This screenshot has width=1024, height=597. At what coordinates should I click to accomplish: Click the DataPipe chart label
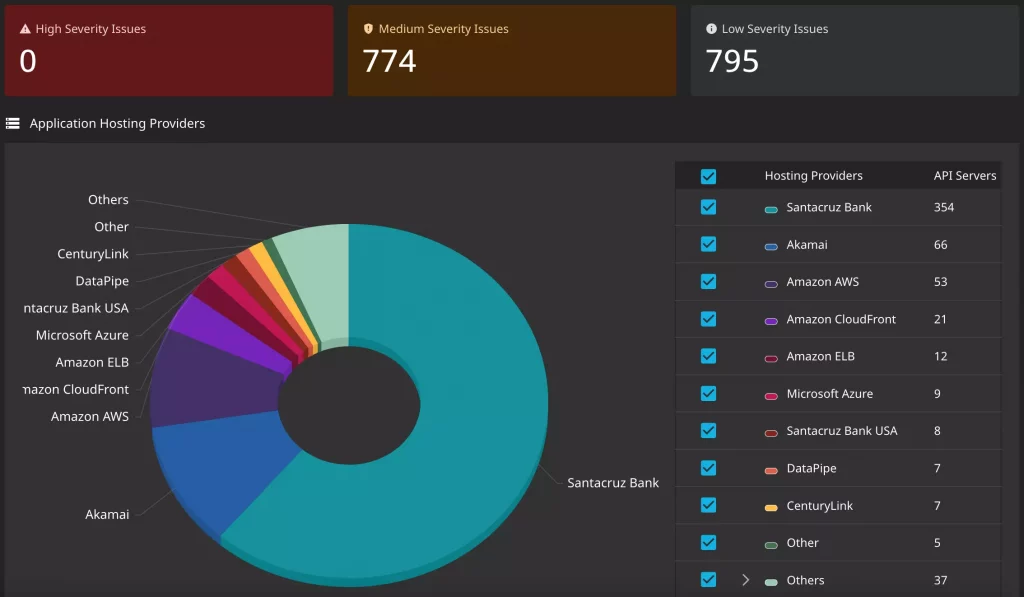102,282
